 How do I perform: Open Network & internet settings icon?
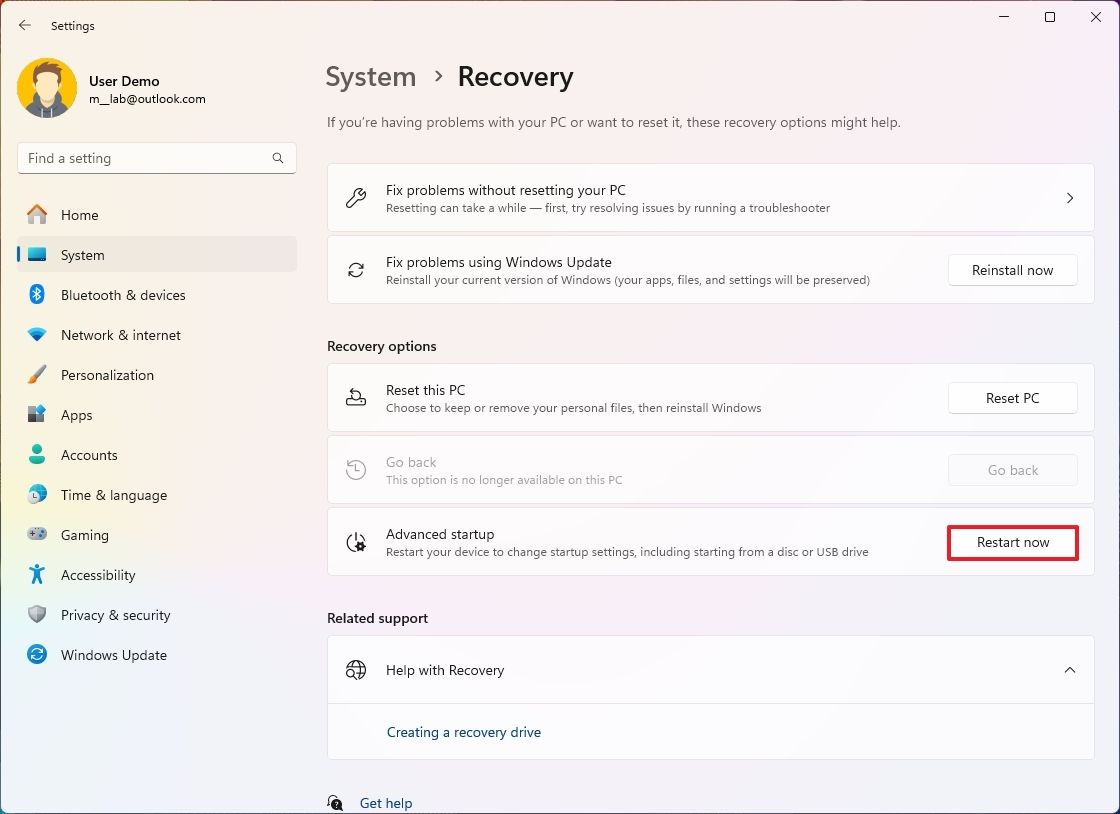click(x=36, y=335)
